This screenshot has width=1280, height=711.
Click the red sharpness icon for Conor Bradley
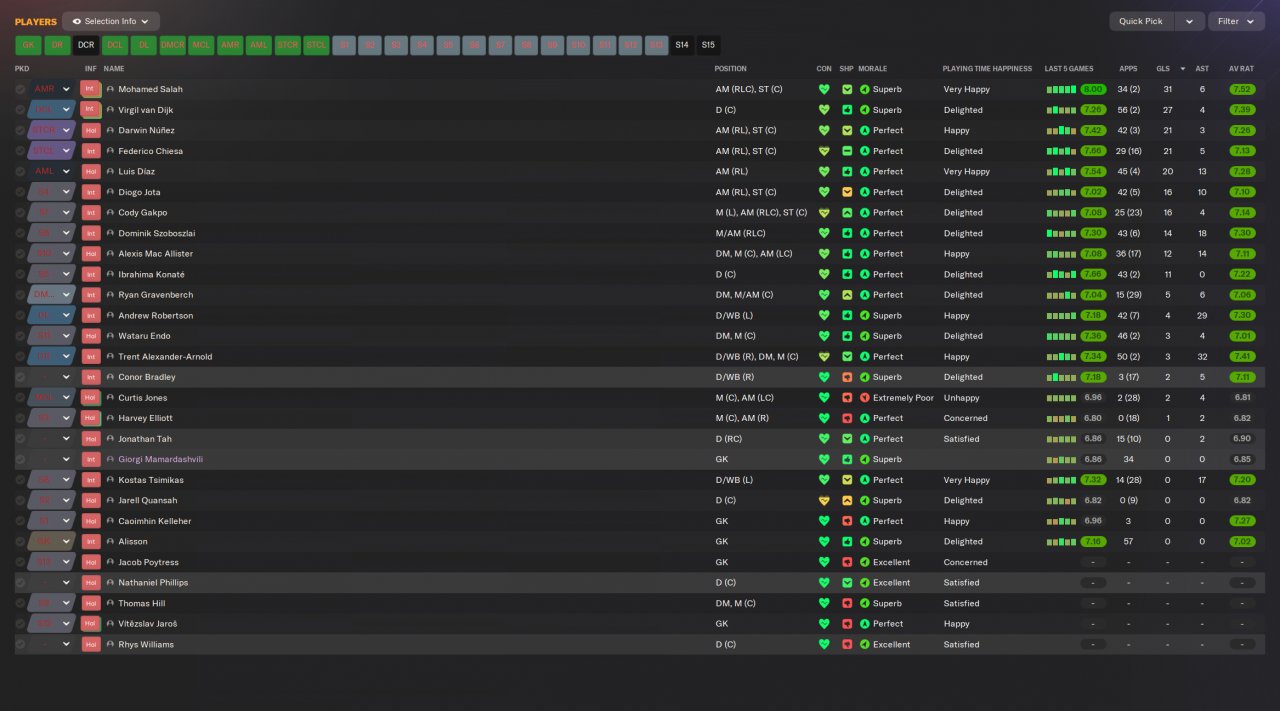[x=847, y=377]
